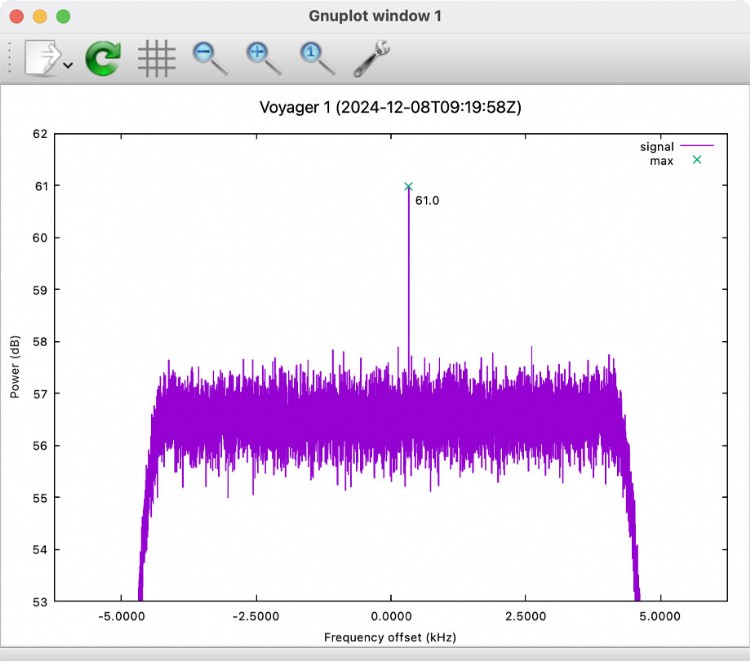Click the '61.0' peak label

click(x=427, y=200)
